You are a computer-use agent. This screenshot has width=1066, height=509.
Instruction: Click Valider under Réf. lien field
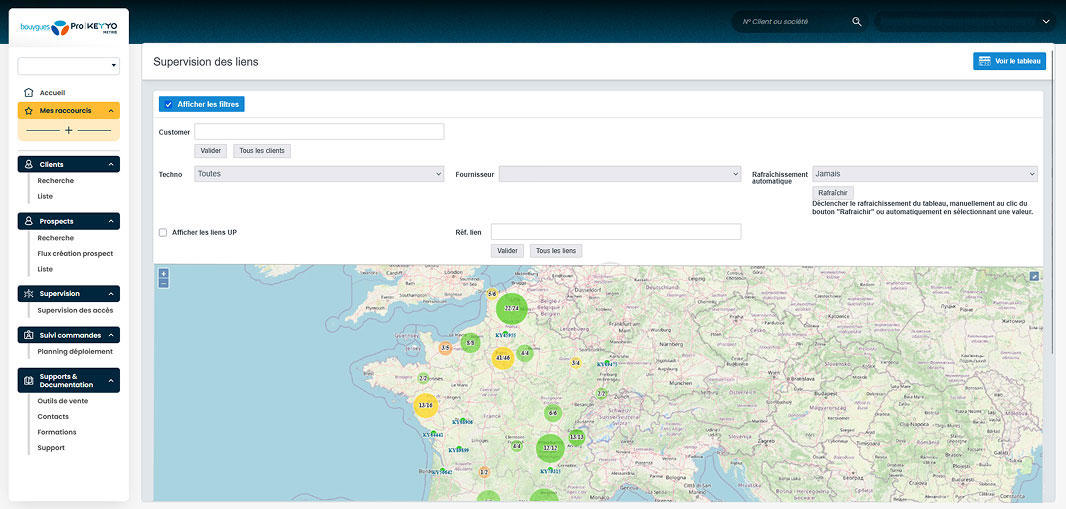coord(507,251)
